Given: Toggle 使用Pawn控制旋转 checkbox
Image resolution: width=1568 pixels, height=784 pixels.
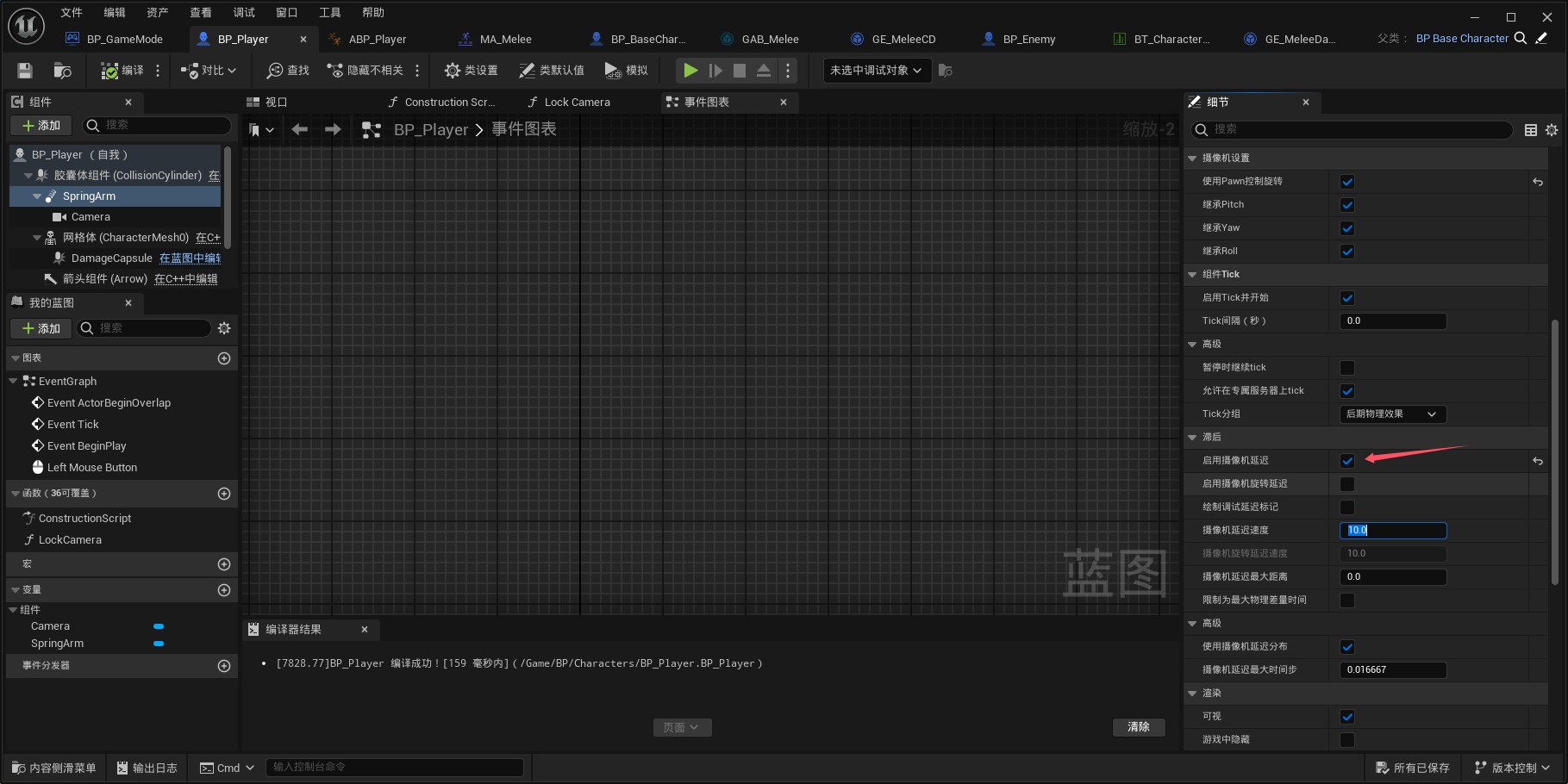Looking at the screenshot, I should tap(1347, 182).
